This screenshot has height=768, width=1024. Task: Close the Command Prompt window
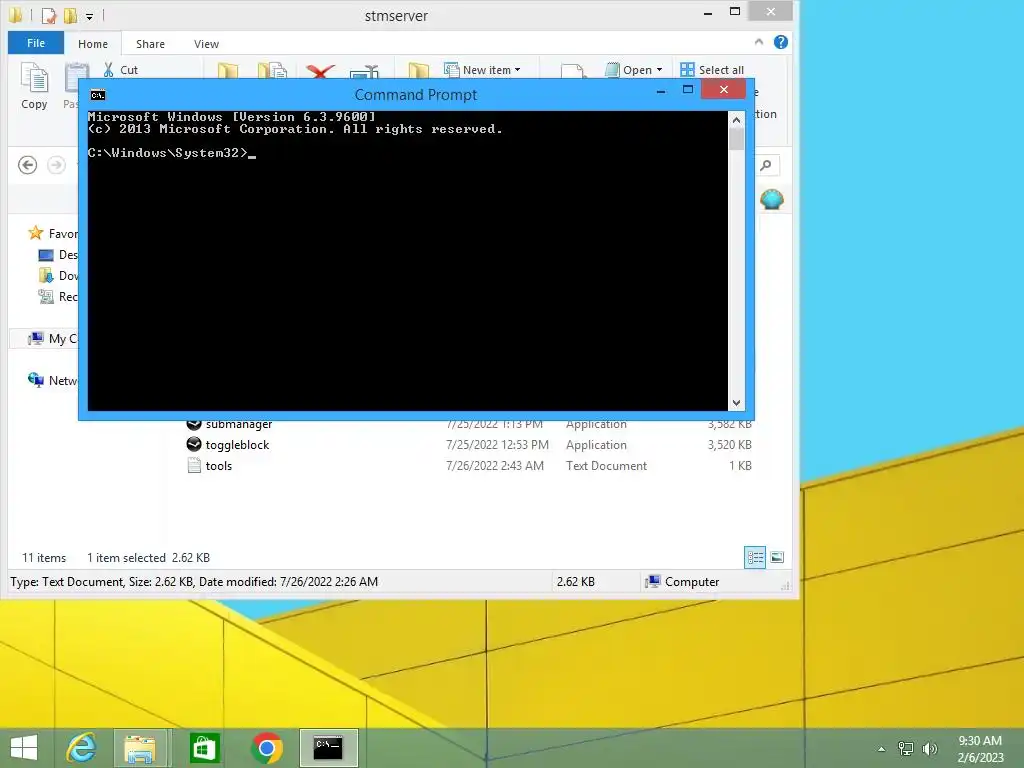724,89
